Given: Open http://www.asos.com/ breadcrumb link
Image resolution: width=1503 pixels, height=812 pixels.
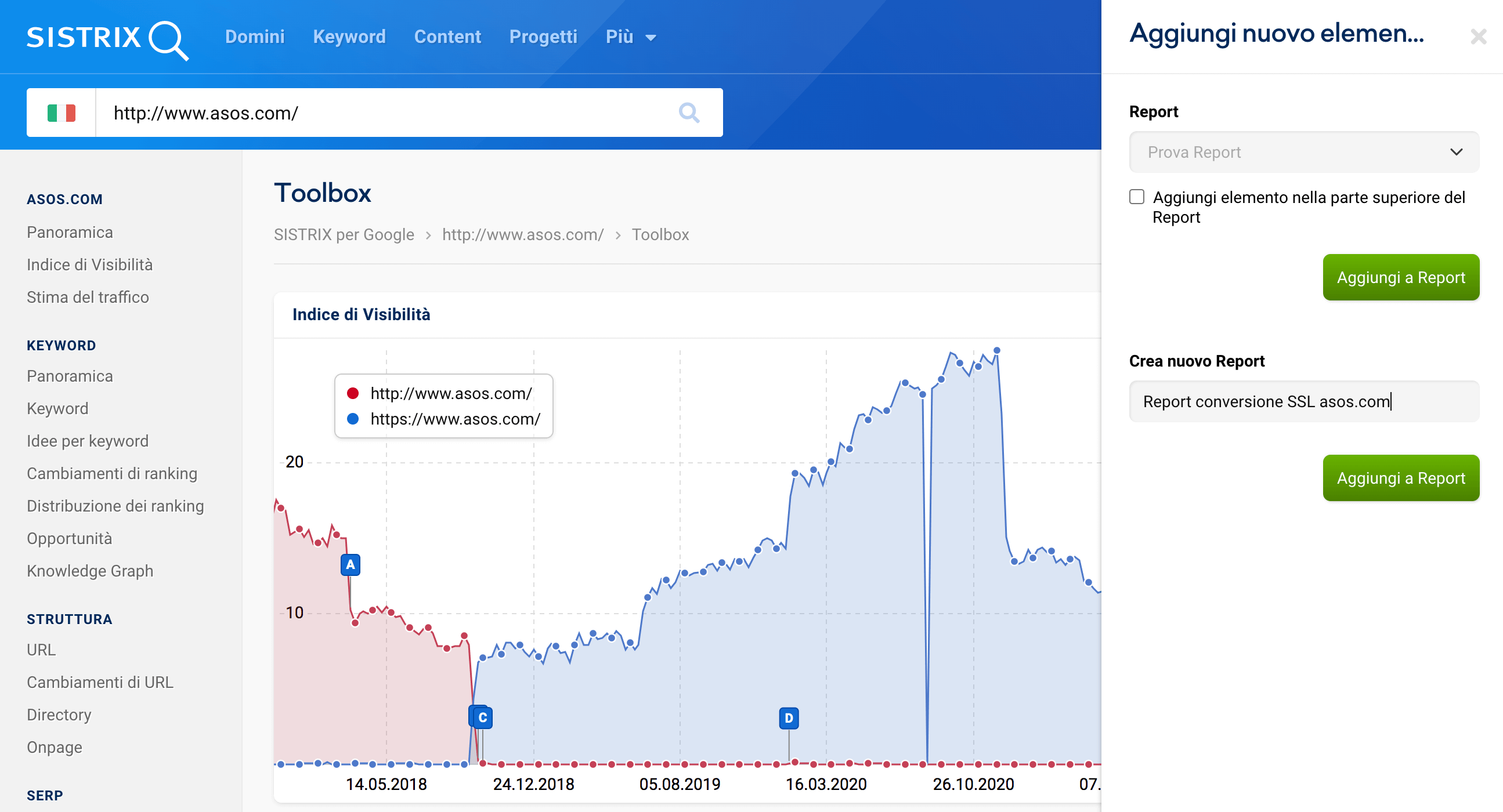Looking at the screenshot, I should (523, 234).
